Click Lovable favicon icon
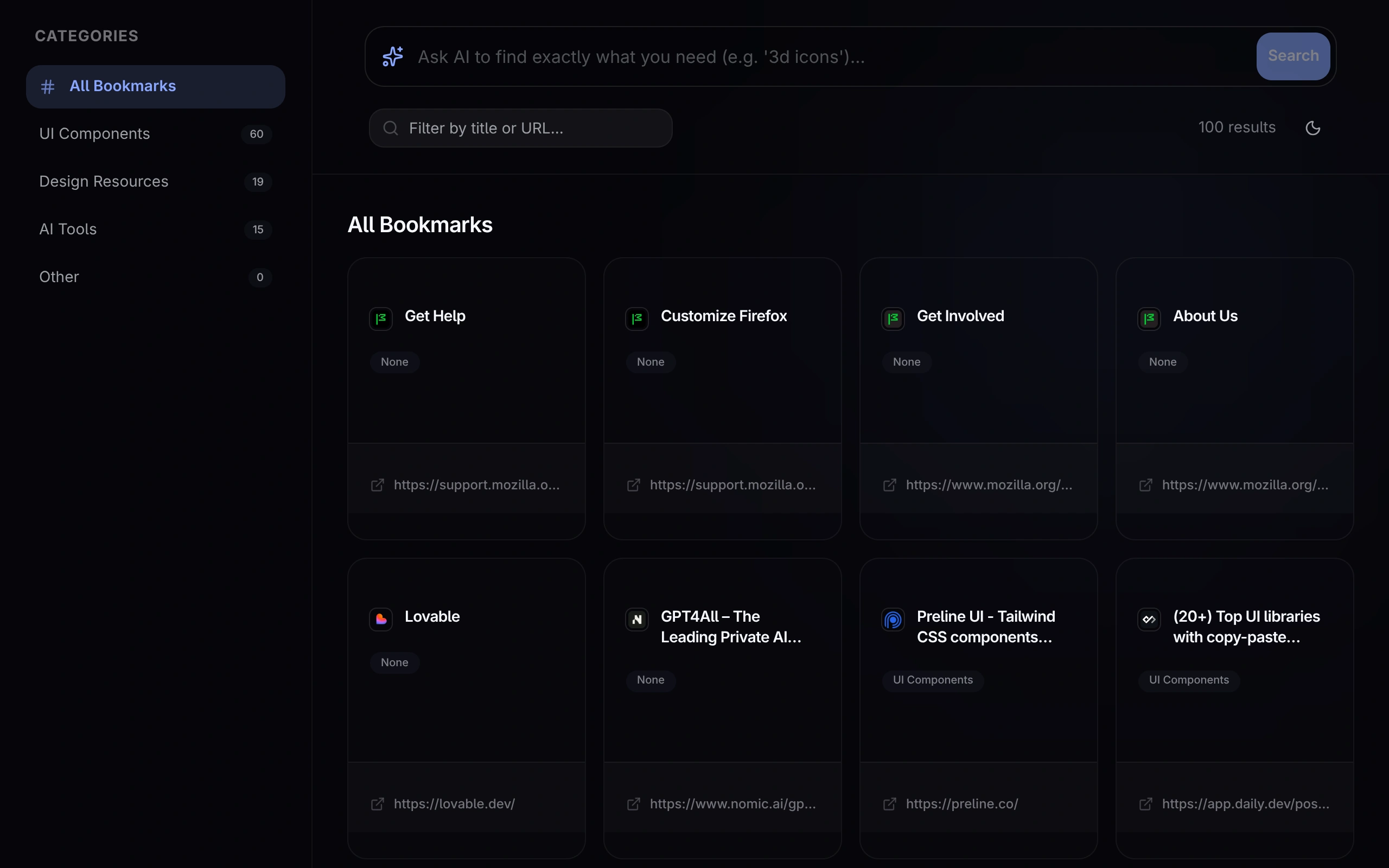The image size is (1389, 868). click(381, 619)
